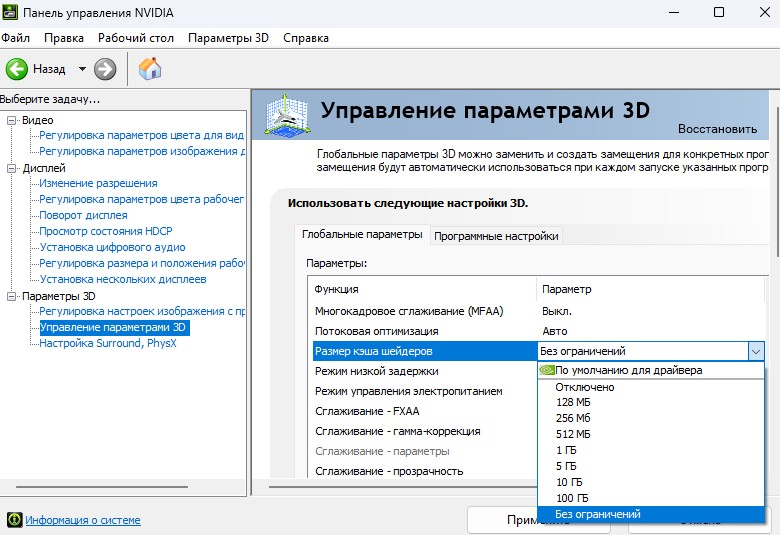Screen dimensions: 780x535
Task: Click the Выкл. value of MFAA
Action: [x=557, y=311]
